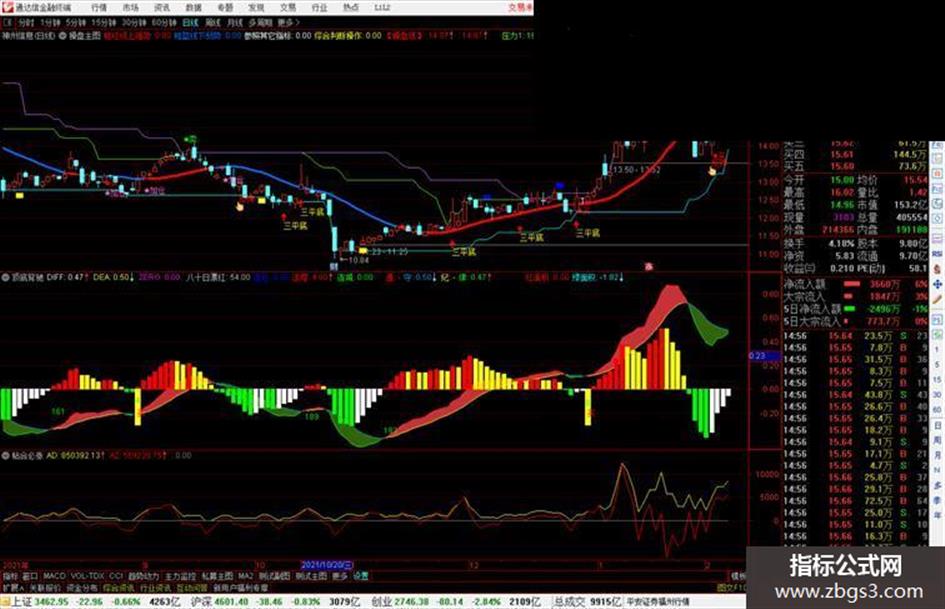The width and height of the screenshot is (945, 609).
Task: Open settings gear beside 操盘主图
Action: click(63, 36)
